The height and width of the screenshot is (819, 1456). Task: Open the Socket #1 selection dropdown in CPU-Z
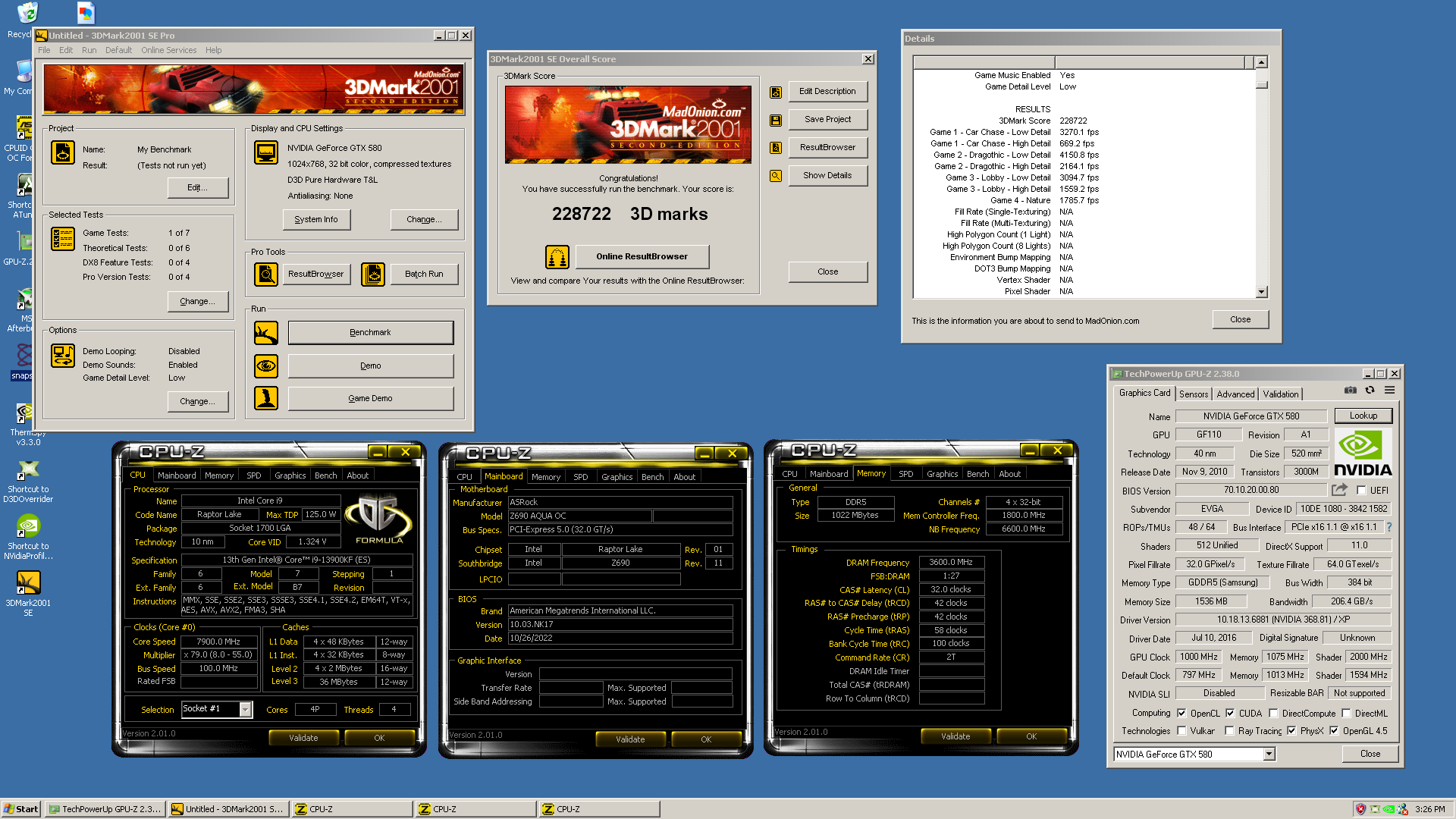(245, 709)
